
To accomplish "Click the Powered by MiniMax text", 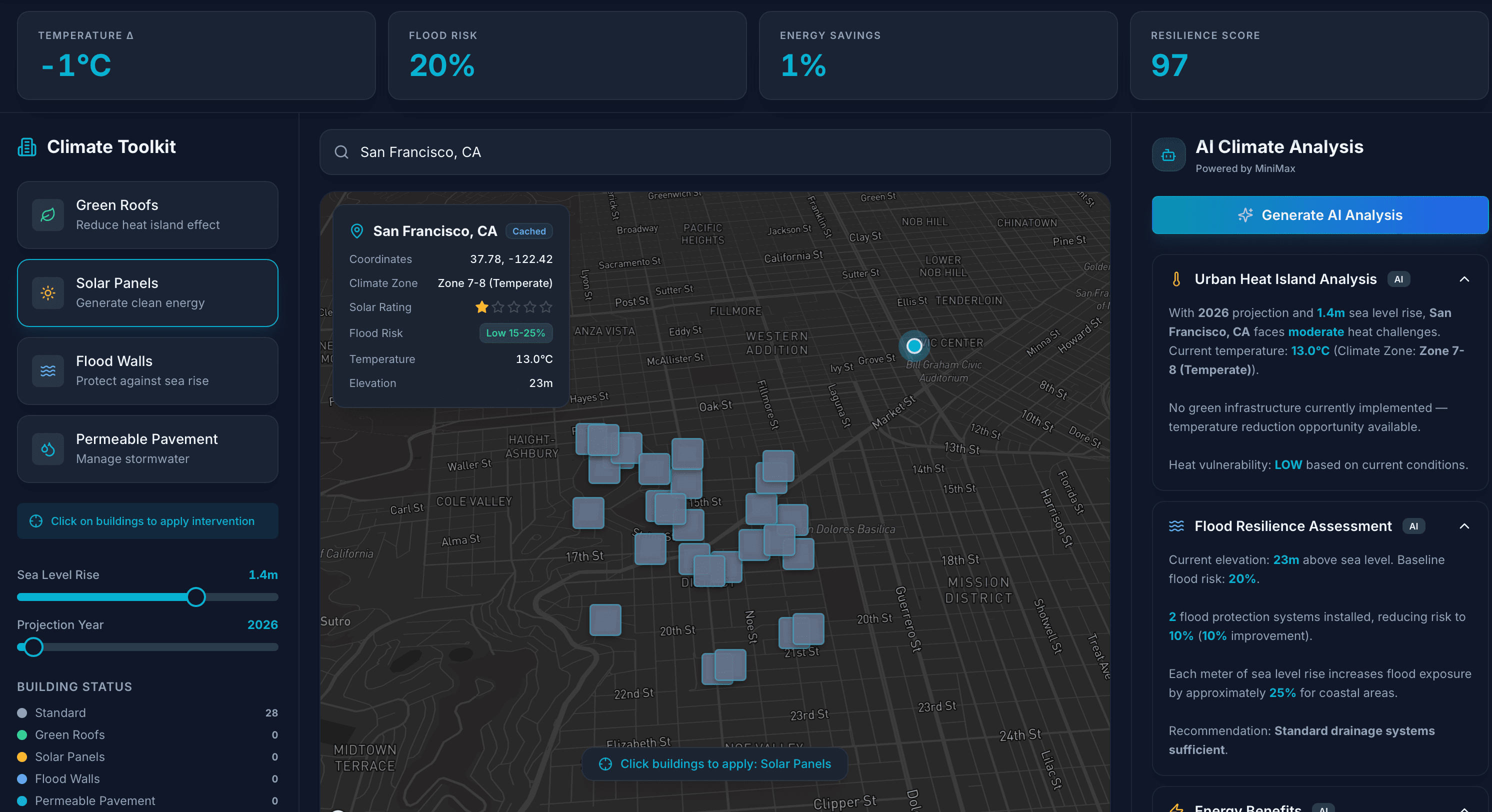I will click(x=1245, y=168).
